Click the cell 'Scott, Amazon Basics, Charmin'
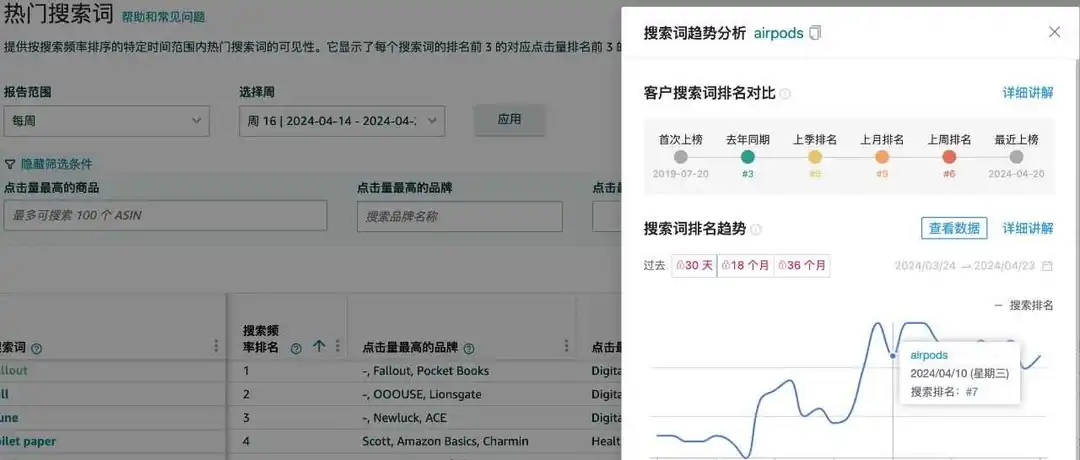The height and width of the screenshot is (460, 1080). 445,441
